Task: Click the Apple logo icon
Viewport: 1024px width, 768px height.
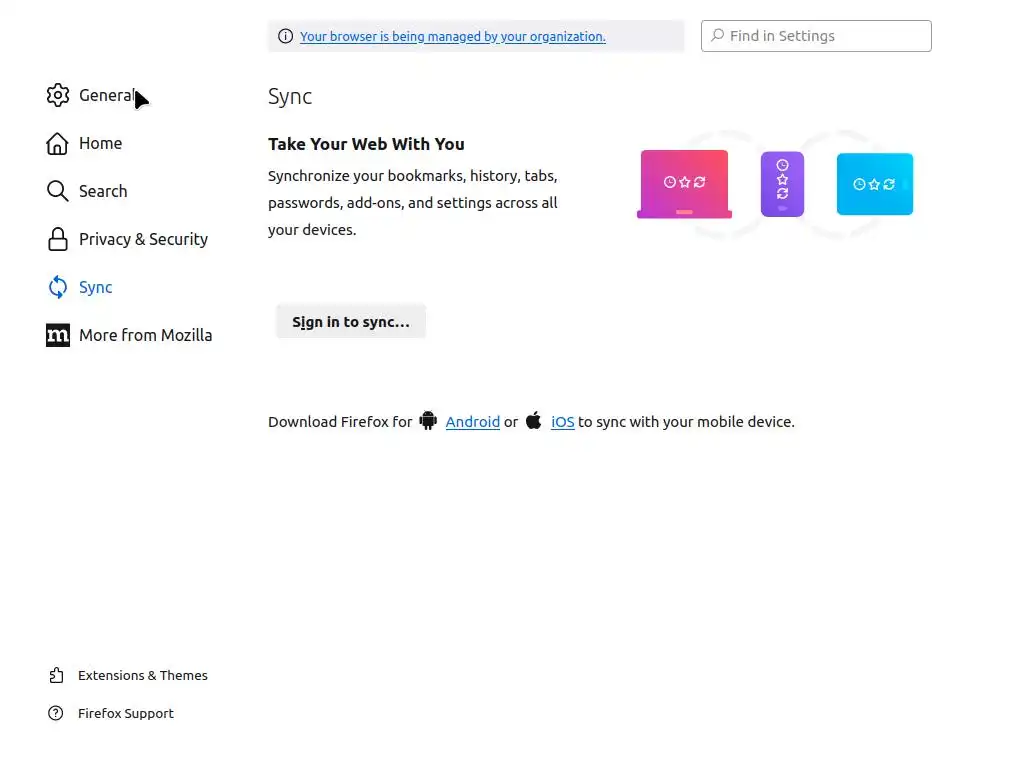Action: (534, 421)
